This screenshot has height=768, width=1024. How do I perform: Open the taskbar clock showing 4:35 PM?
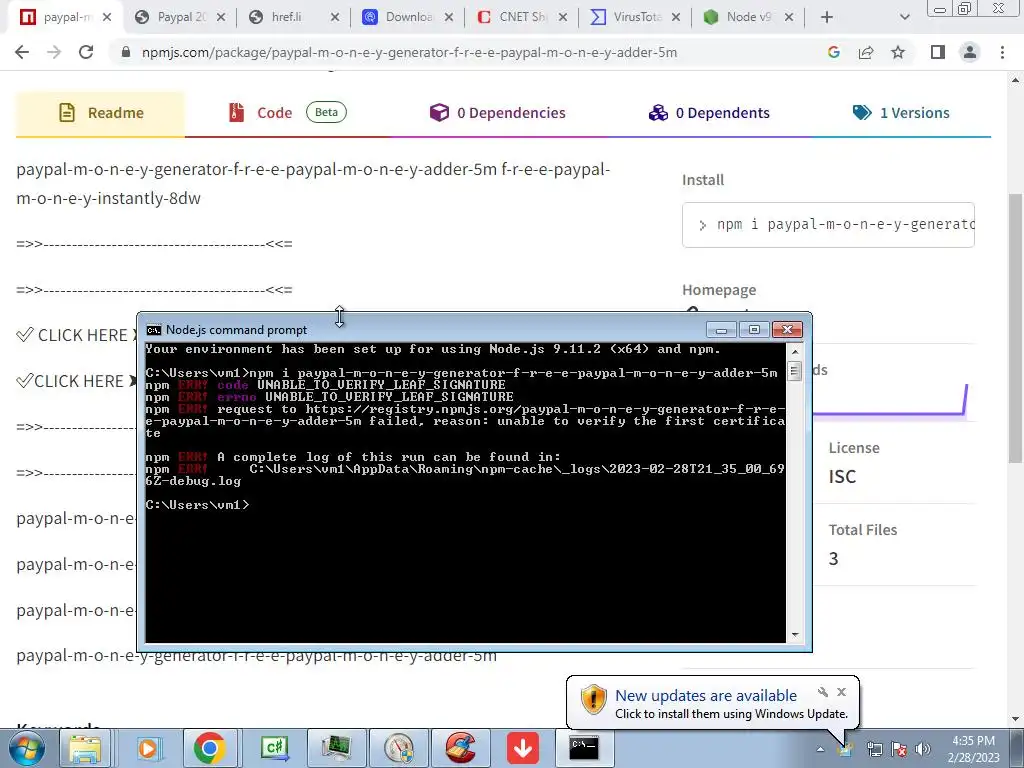point(973,749)
